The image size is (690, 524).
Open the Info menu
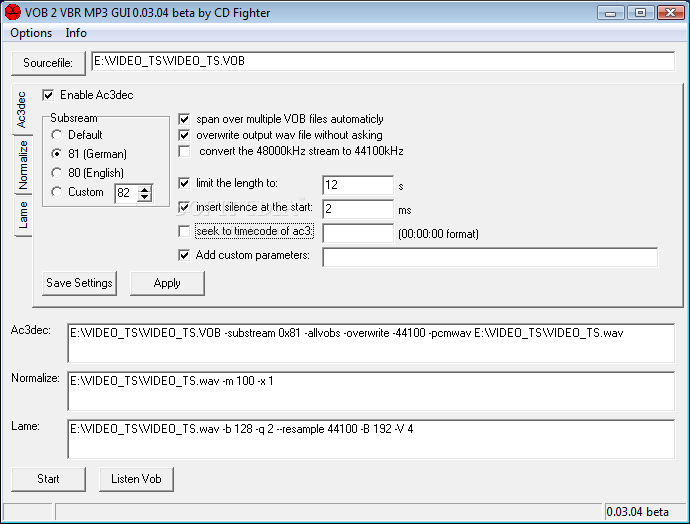(76, 33)
